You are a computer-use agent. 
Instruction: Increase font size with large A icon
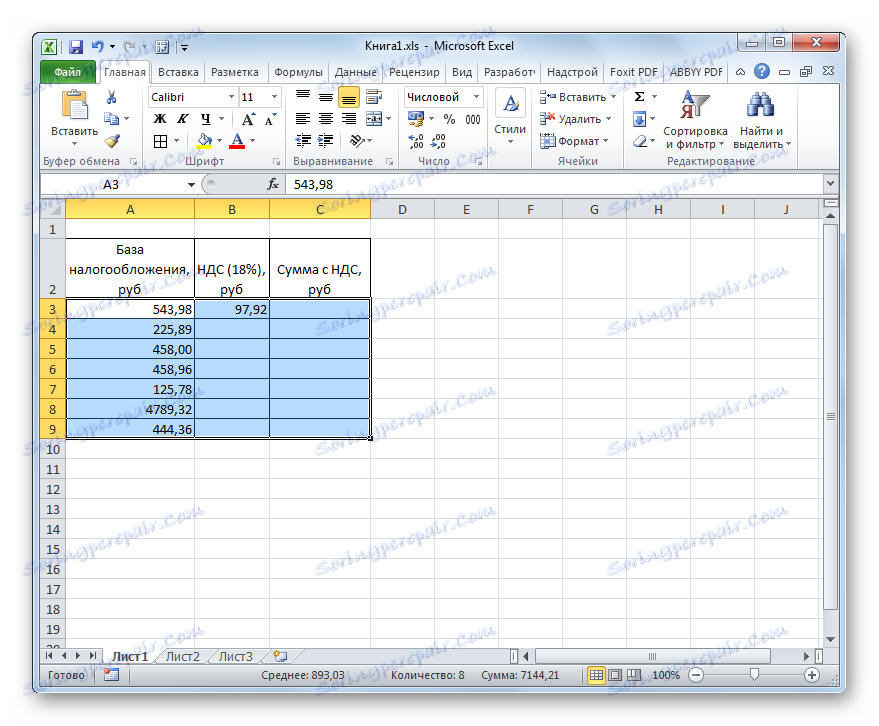248,119
